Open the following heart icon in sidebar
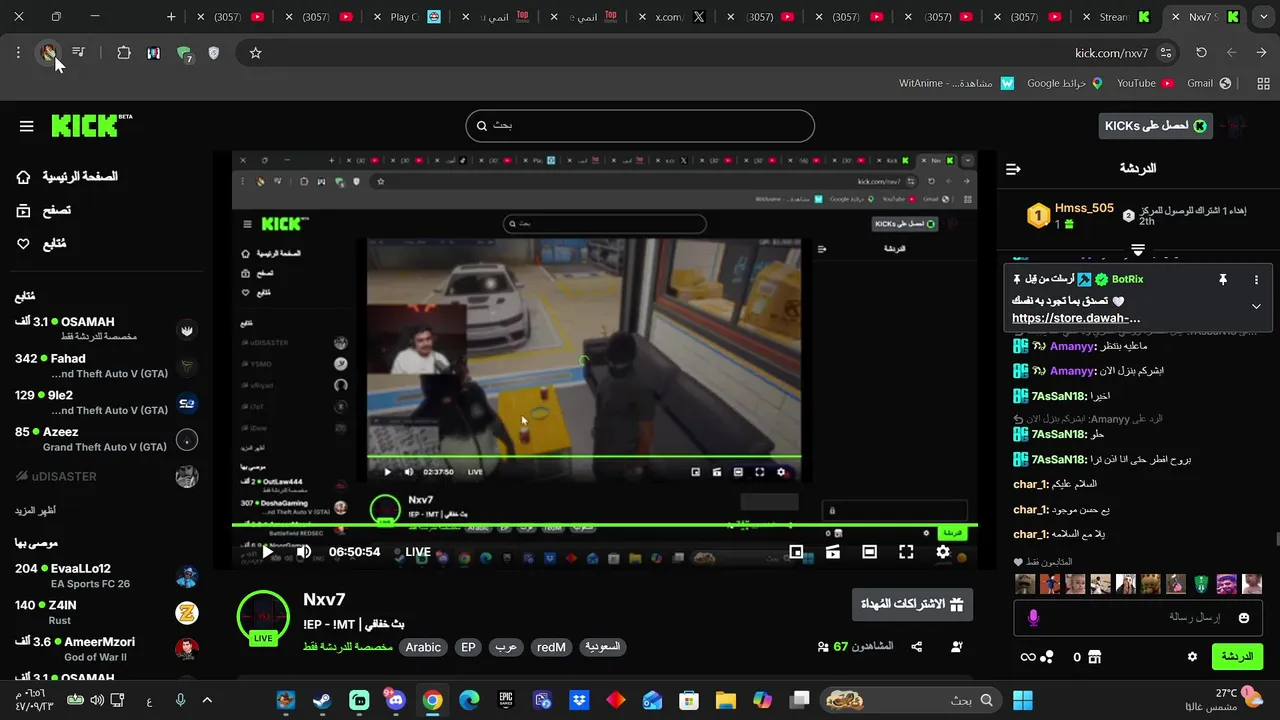 click(x=24, y=244)
